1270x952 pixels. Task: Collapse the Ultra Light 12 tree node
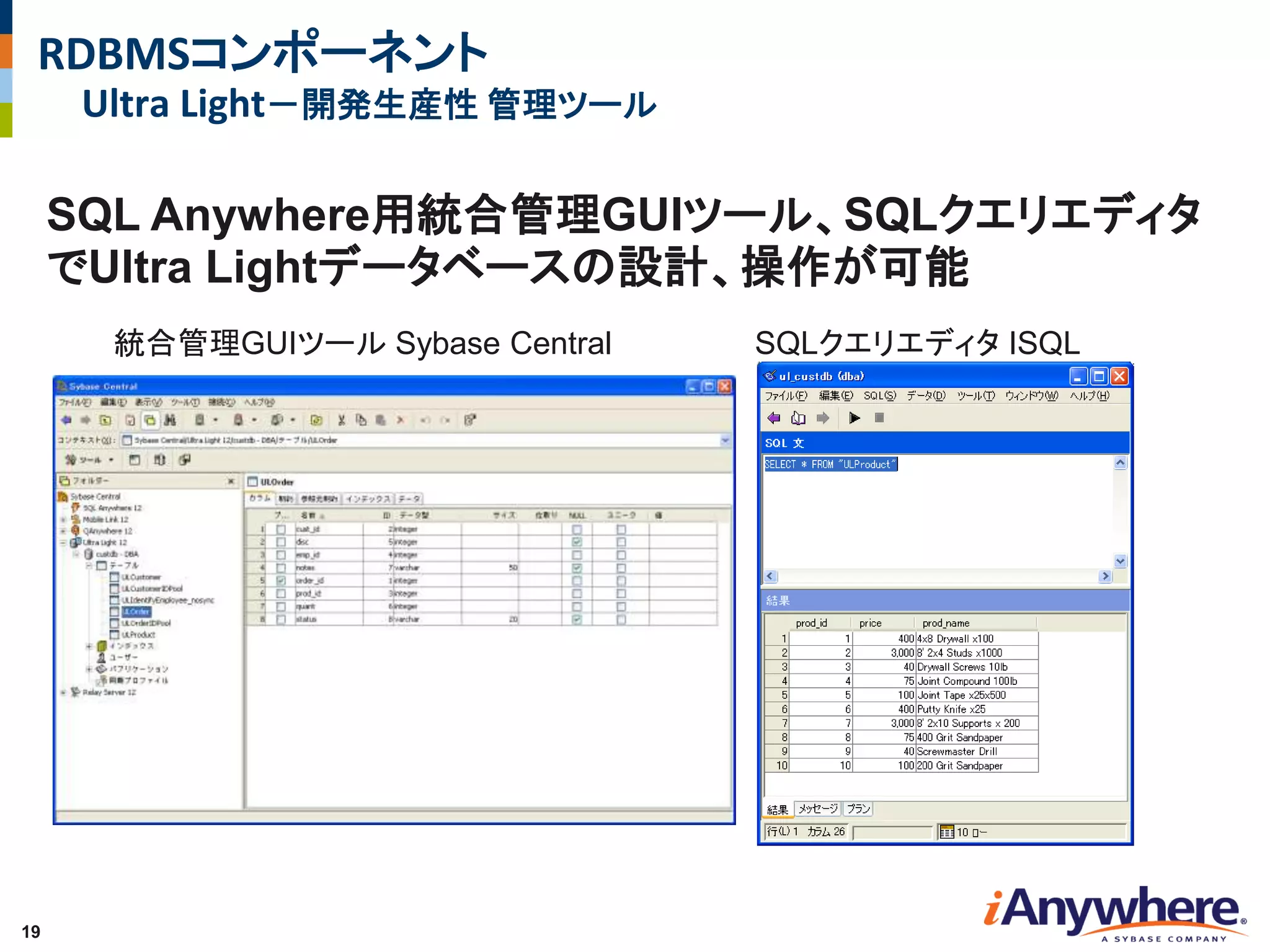(63, 542)
